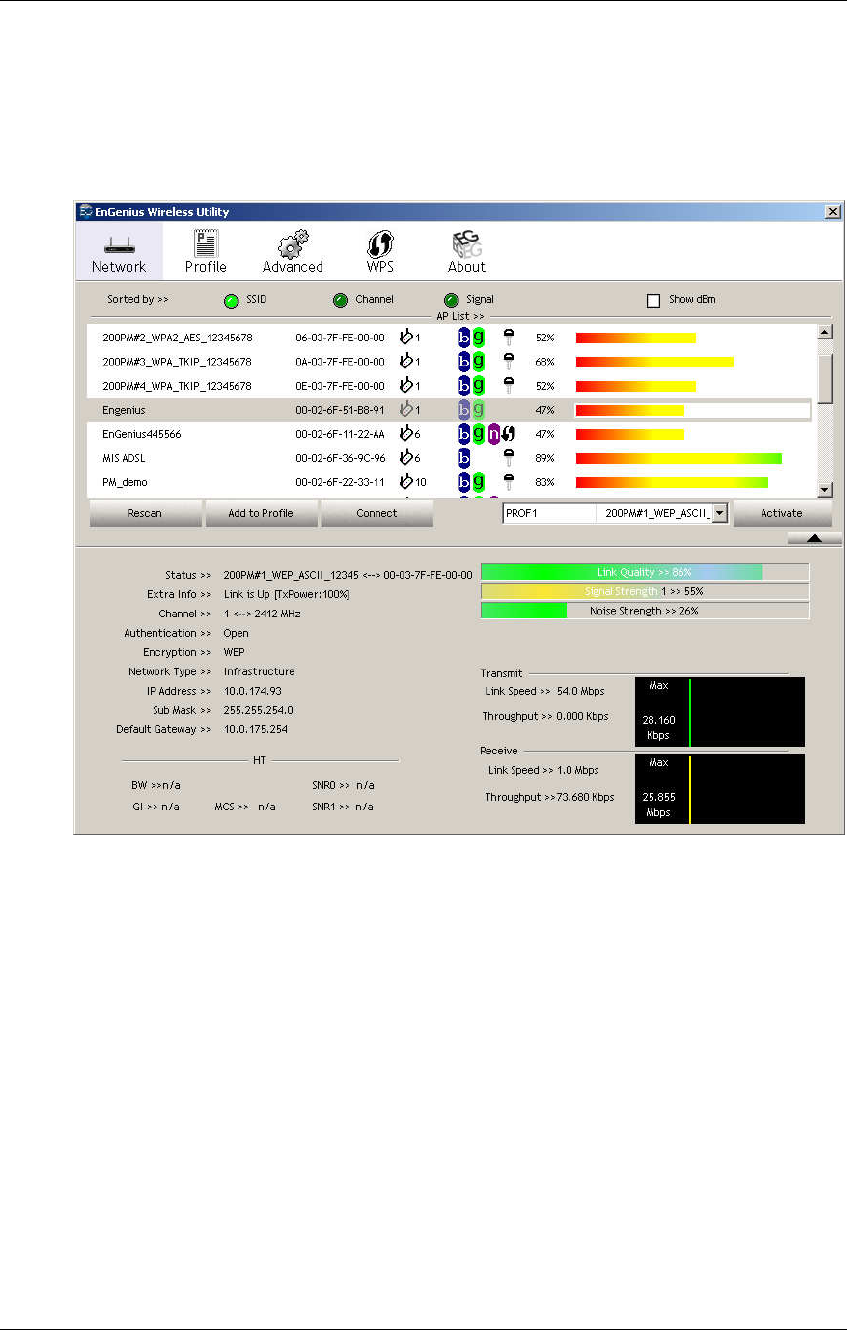Screen dimensions: 847x1330
Task: Click the Noise Strength 26% bar
Action: pos(645,610)
